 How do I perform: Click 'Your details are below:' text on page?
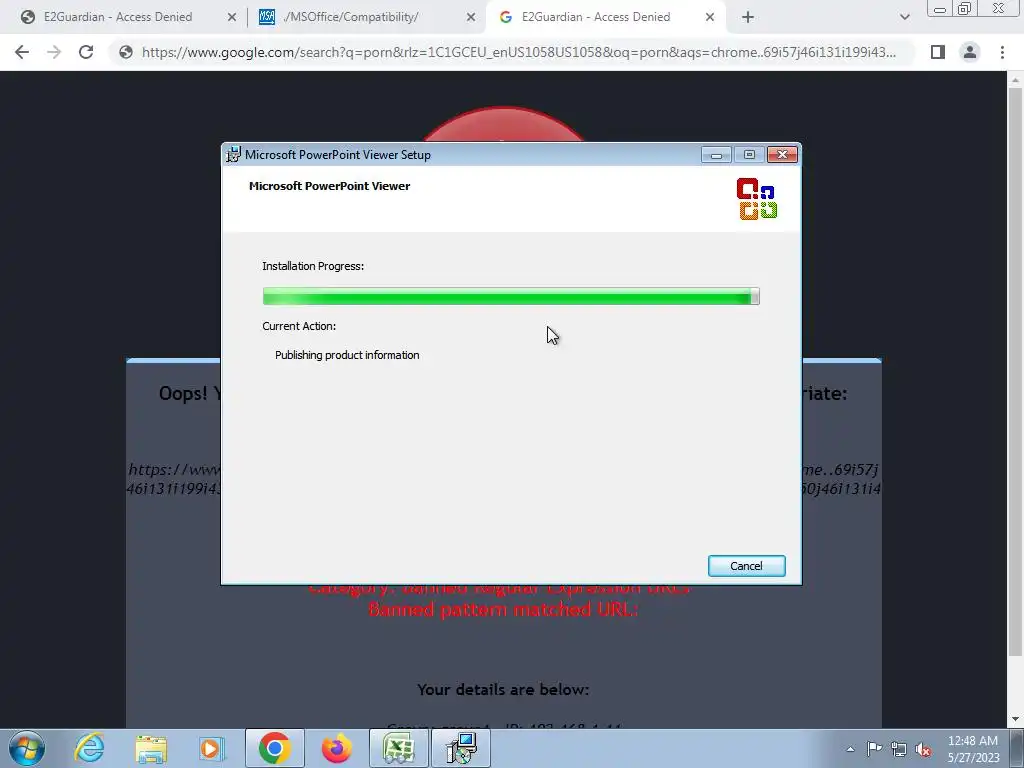pyautogui.click(x=503, y=690)
